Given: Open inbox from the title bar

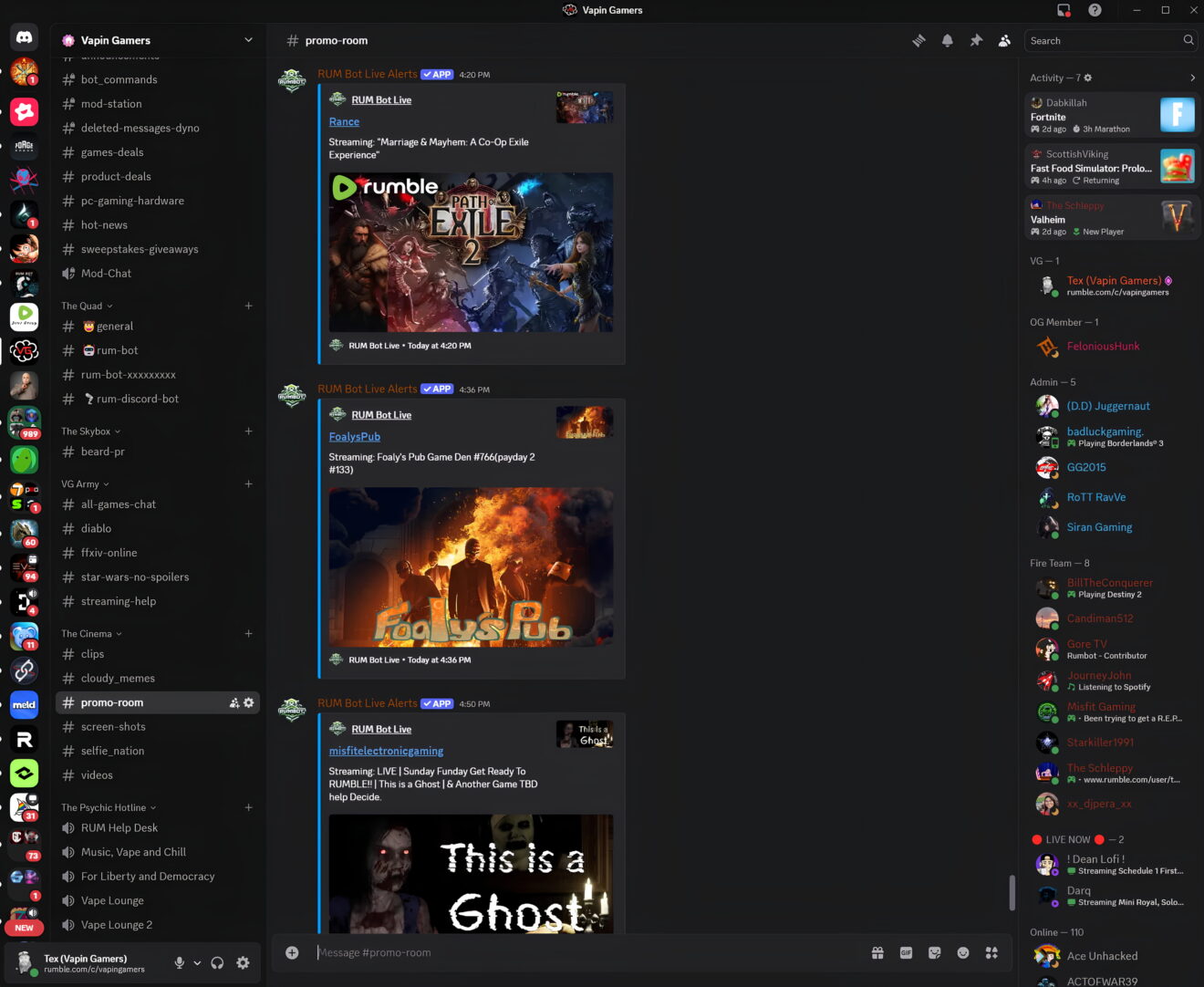Looking at the screenshot, I should [x=1064, y=10].
